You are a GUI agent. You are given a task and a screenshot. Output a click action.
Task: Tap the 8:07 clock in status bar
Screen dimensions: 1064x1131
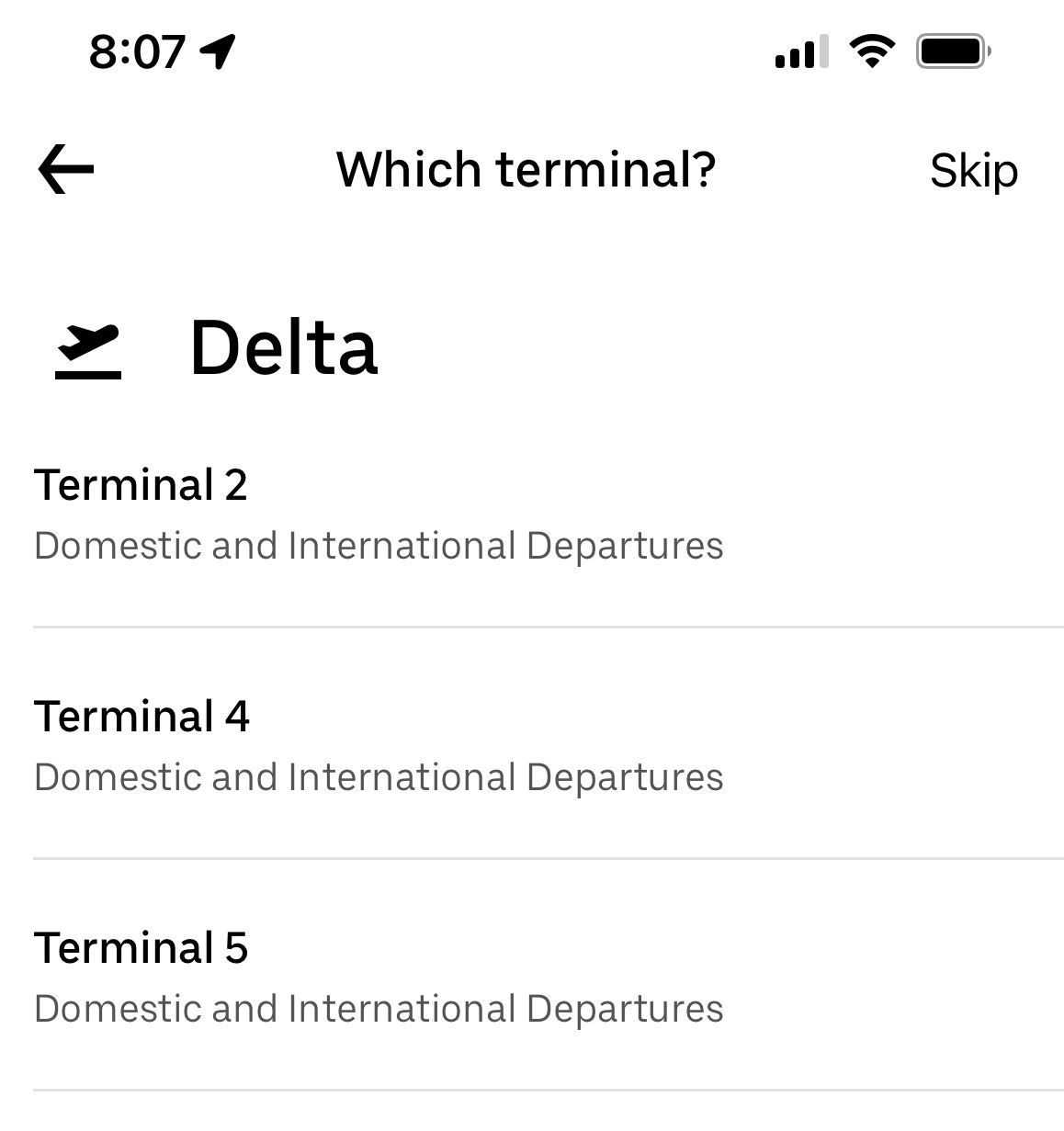137,51
